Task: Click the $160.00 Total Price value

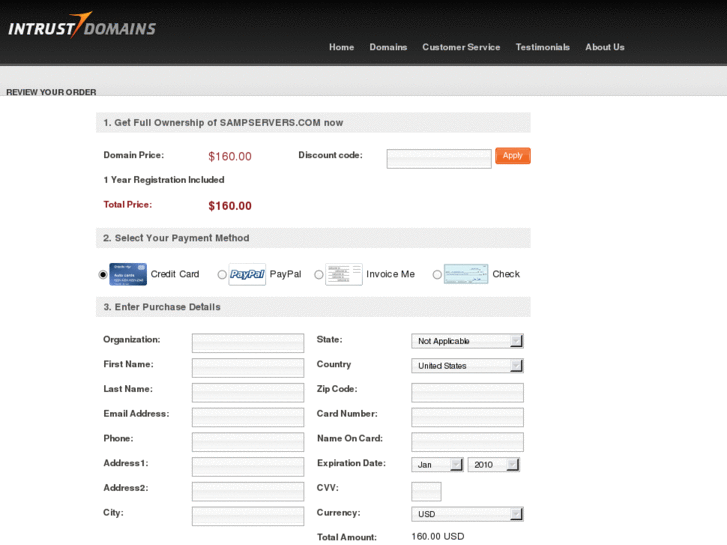Action: 230,206
